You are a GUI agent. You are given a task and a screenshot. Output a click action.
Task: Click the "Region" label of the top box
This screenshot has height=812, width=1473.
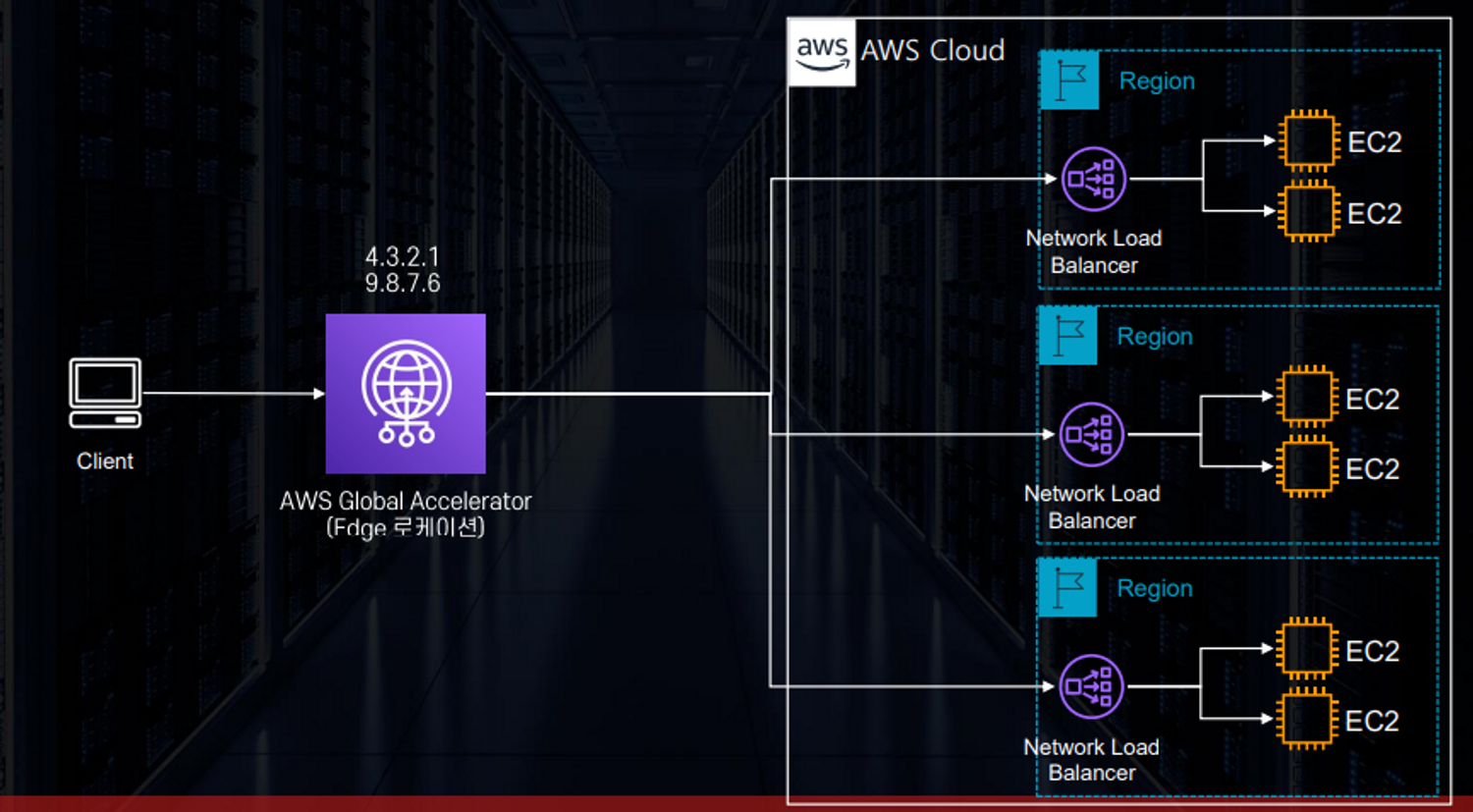tap(1157, 81)
